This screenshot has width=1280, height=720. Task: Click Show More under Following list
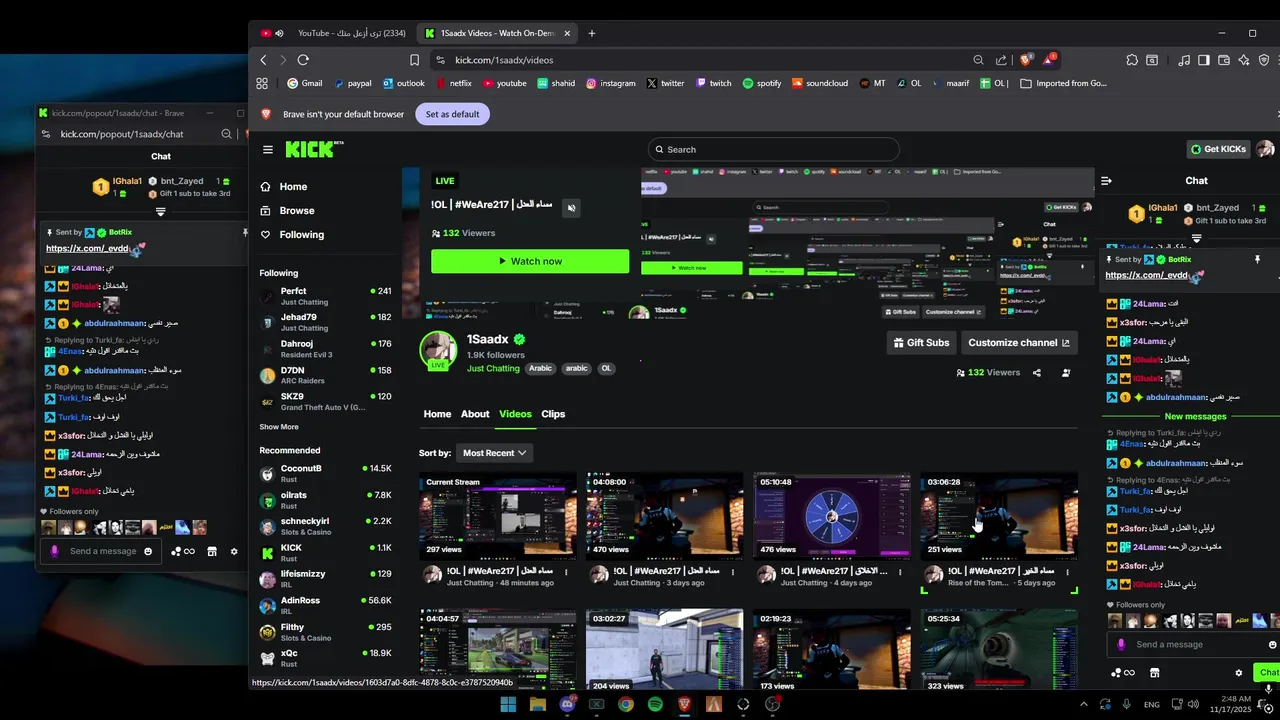point(279,427)
